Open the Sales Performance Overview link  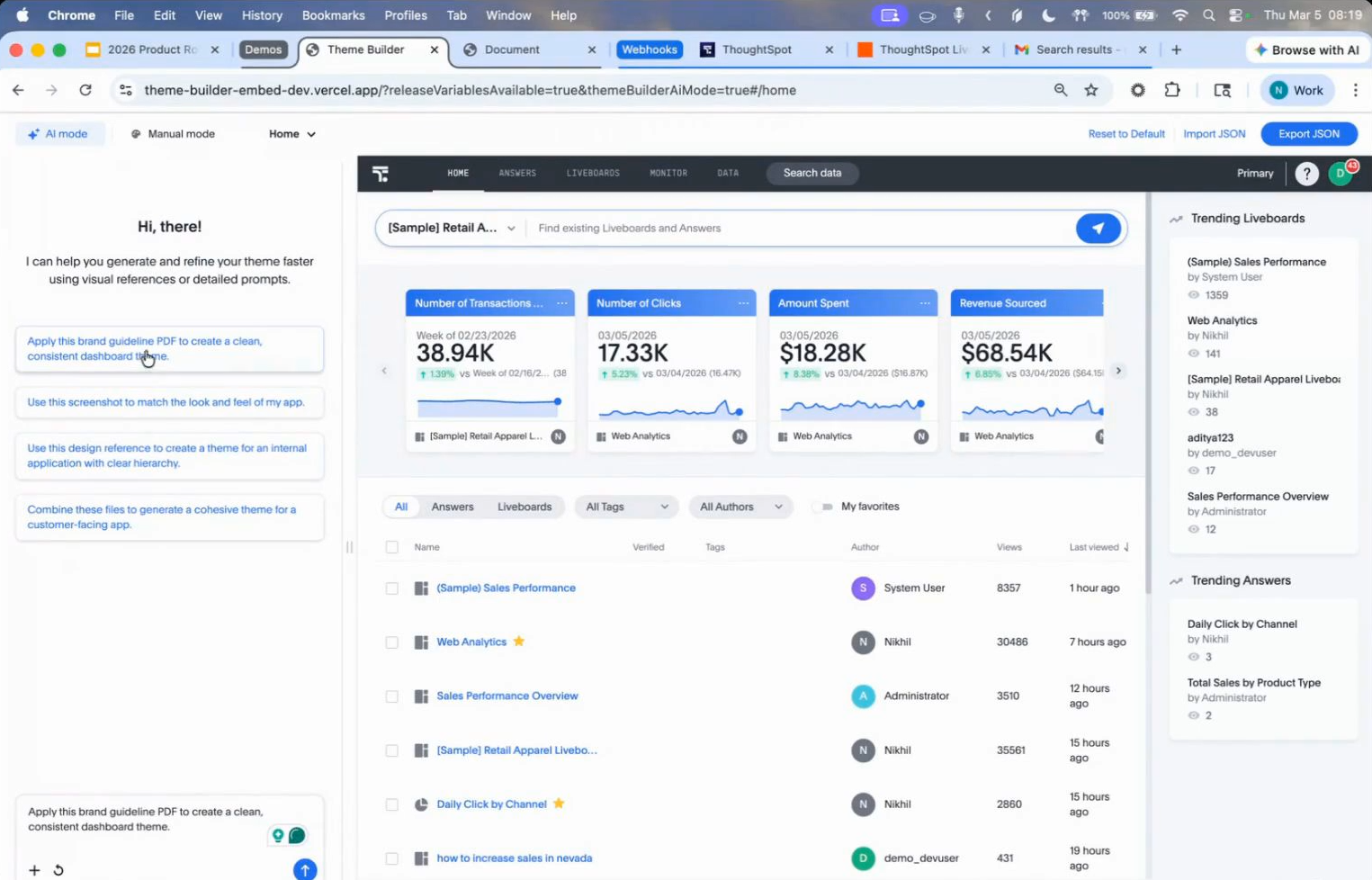coord(507,696)
